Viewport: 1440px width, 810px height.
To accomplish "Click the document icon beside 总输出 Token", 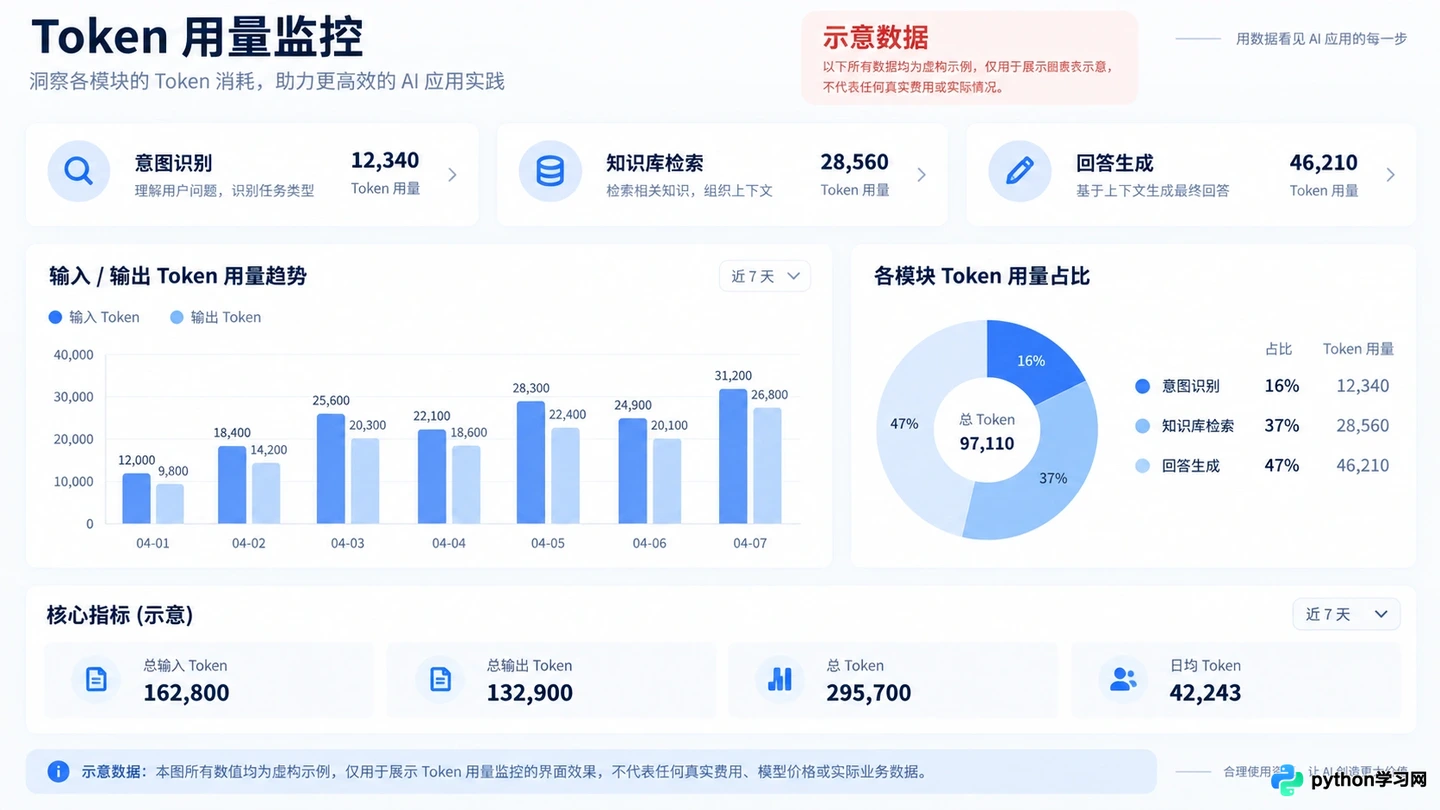I will (440, 680).
